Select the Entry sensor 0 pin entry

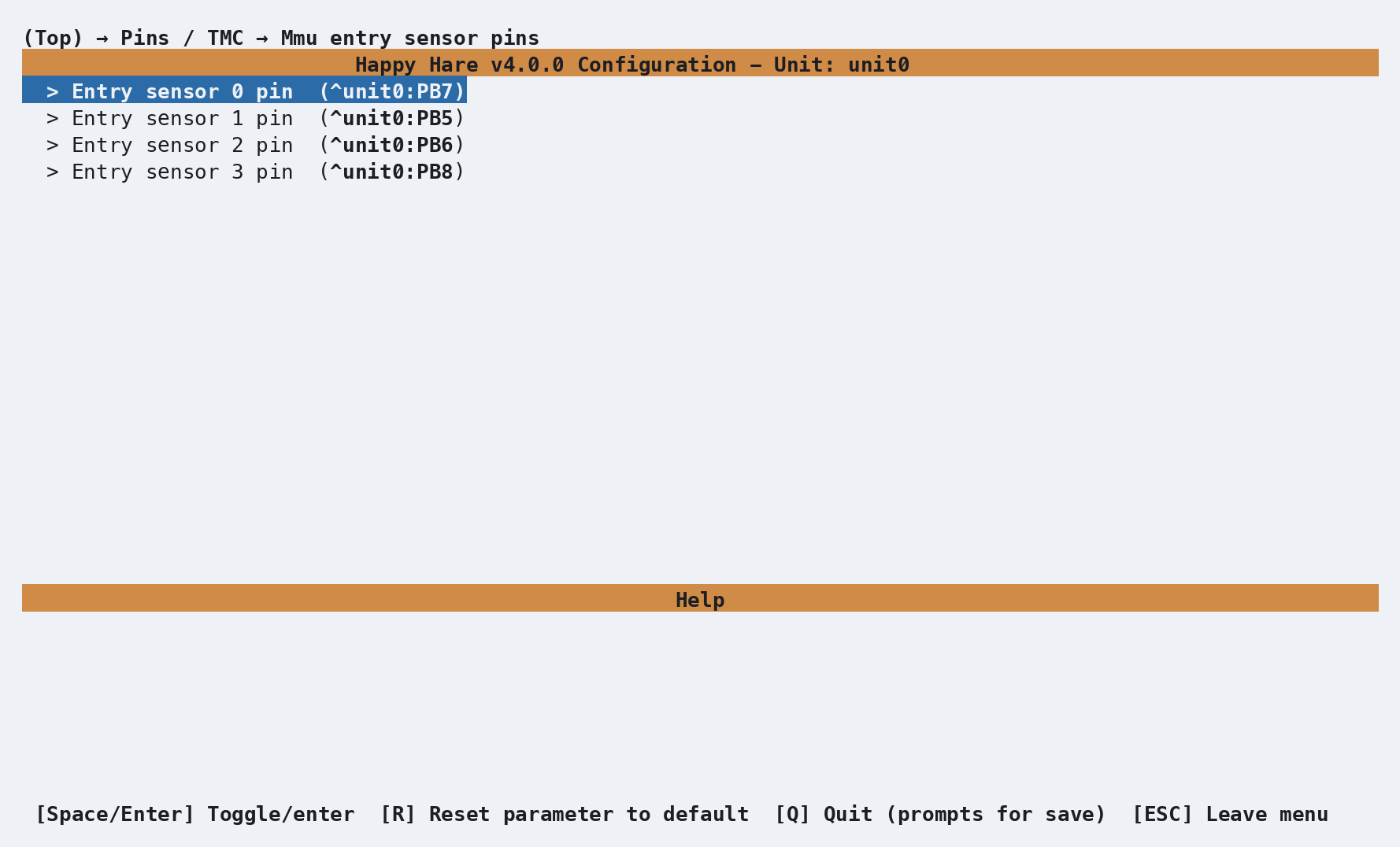(244, 91)
